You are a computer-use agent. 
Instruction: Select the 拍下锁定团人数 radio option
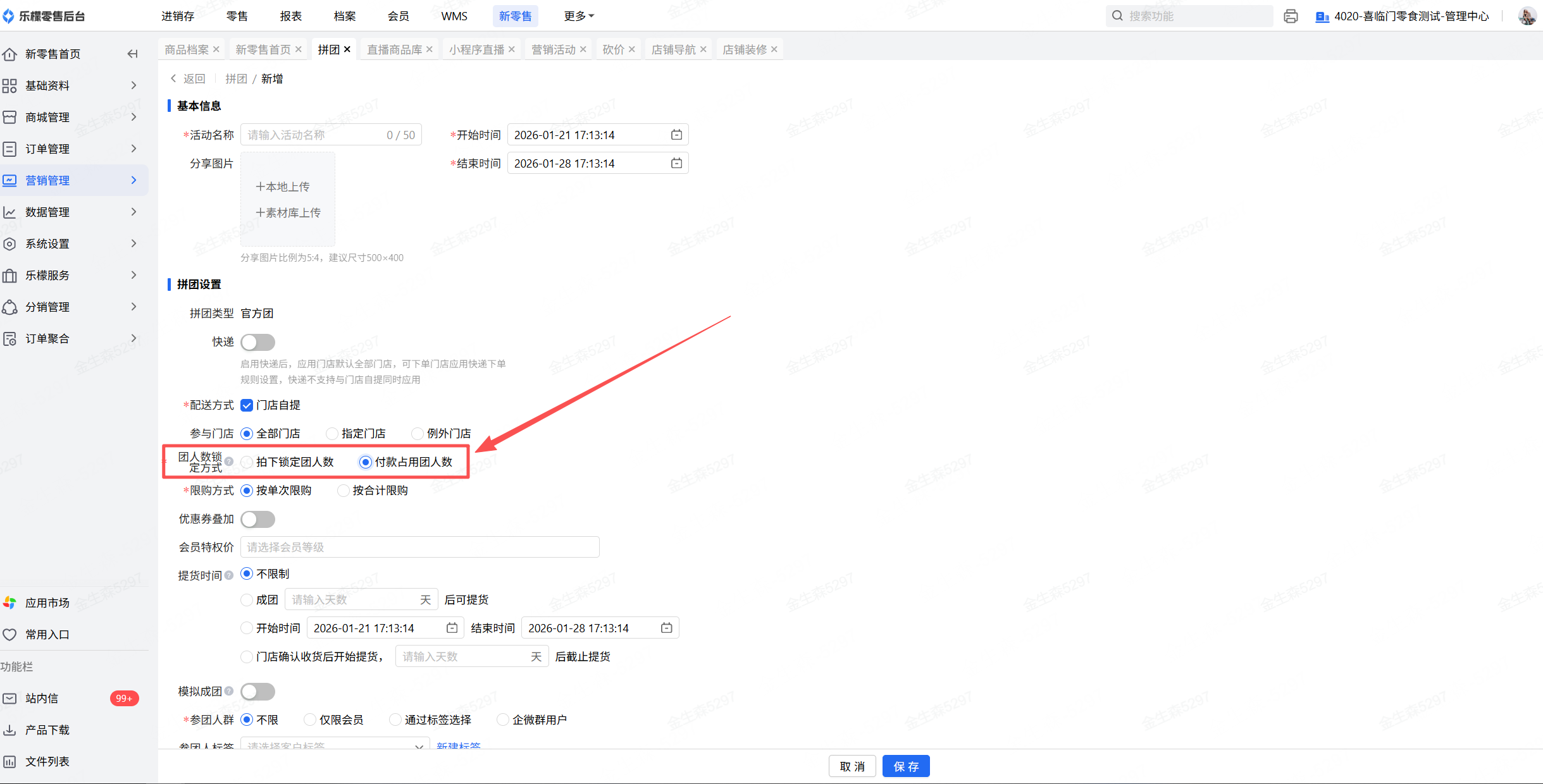pyautogui.click(x=247, y=462)
